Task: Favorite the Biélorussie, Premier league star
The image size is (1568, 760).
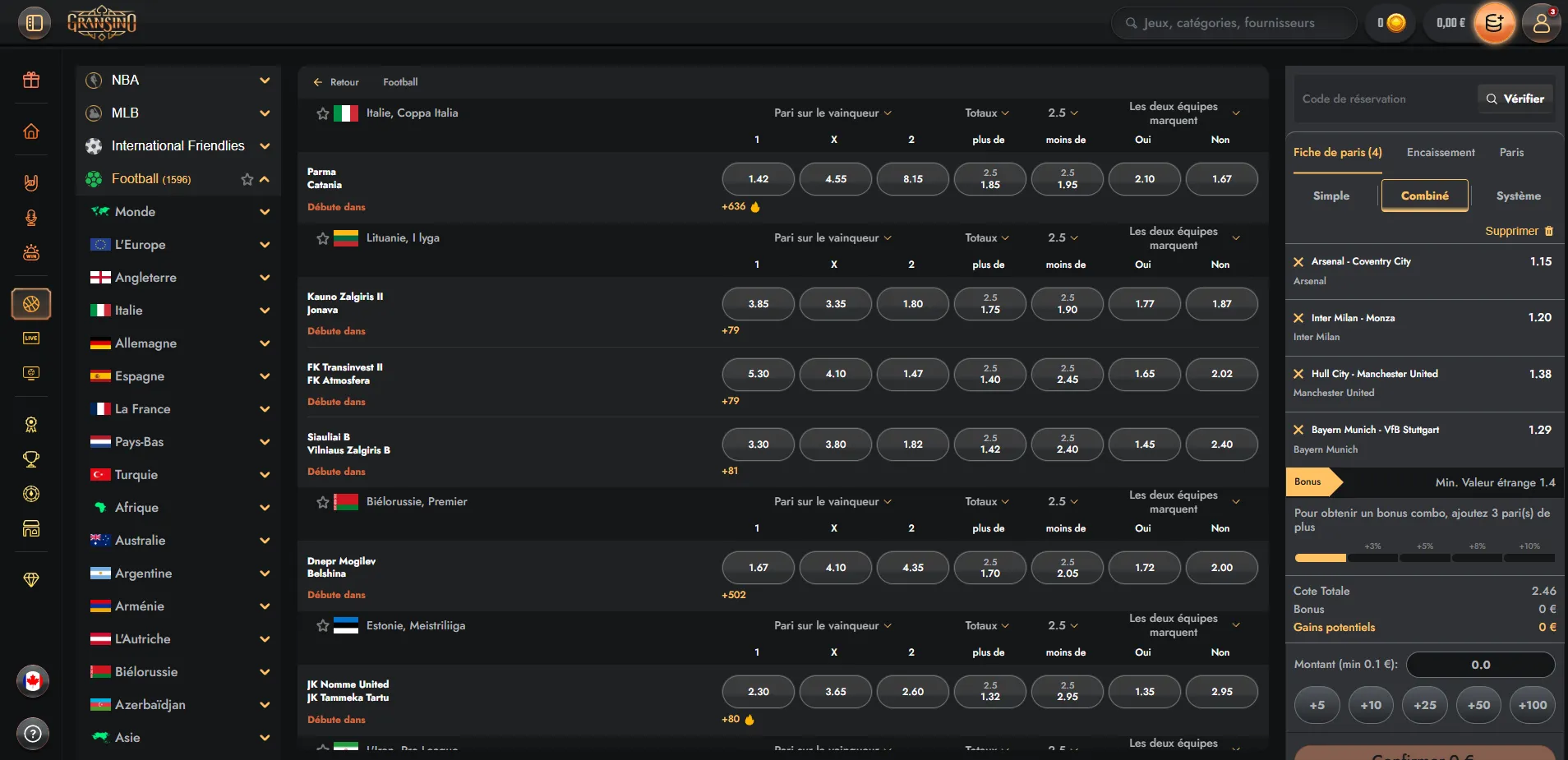Action: (323, 502)
